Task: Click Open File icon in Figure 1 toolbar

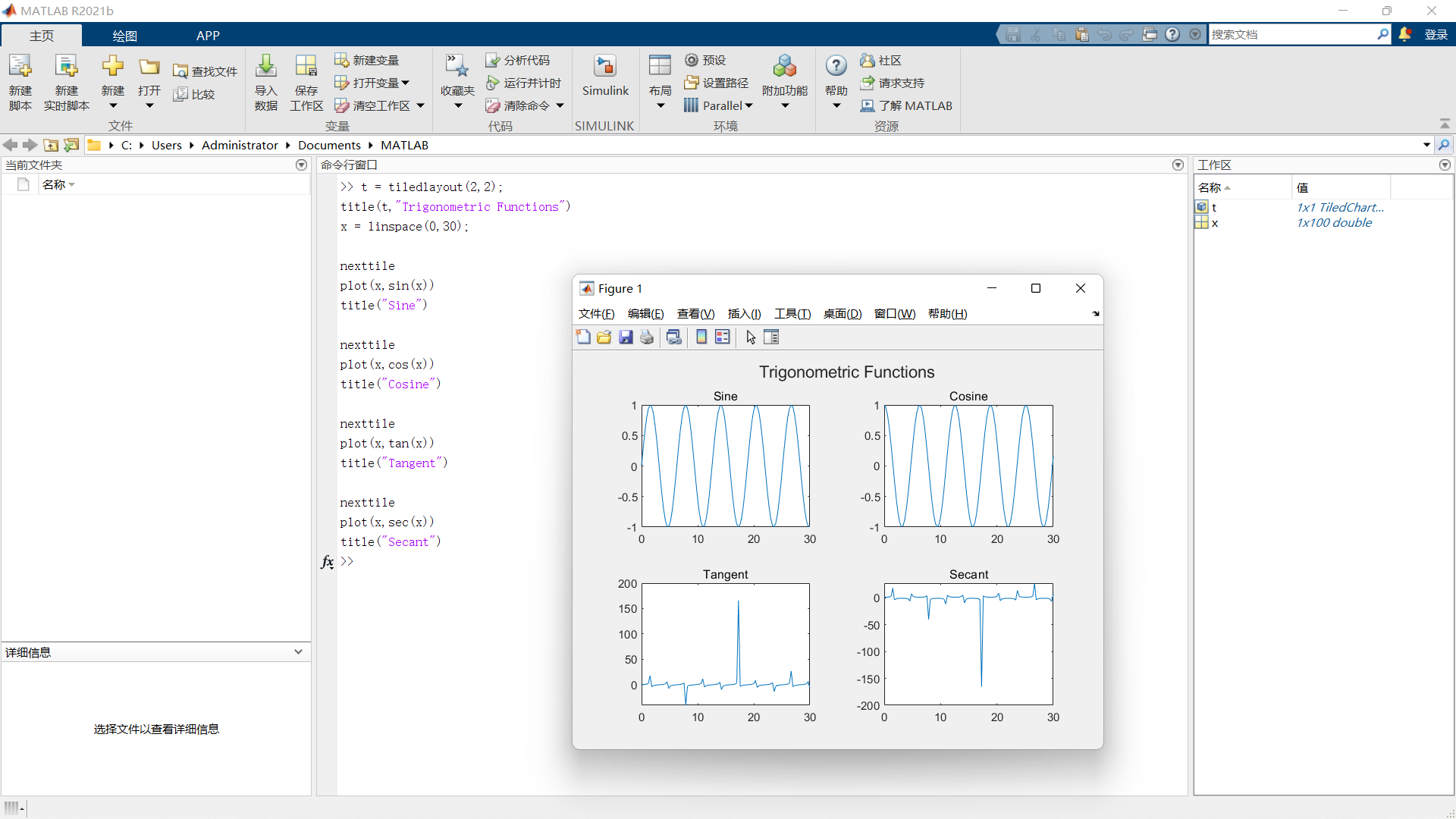Action: [x=604, y=337]
